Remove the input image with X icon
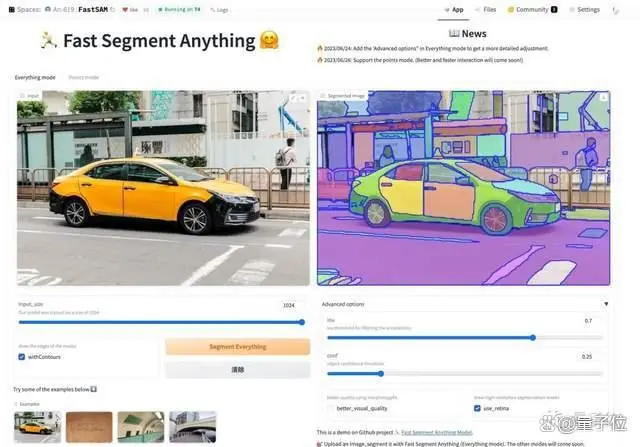The width and height of the screenshot is (640, 447). point(302,98)
